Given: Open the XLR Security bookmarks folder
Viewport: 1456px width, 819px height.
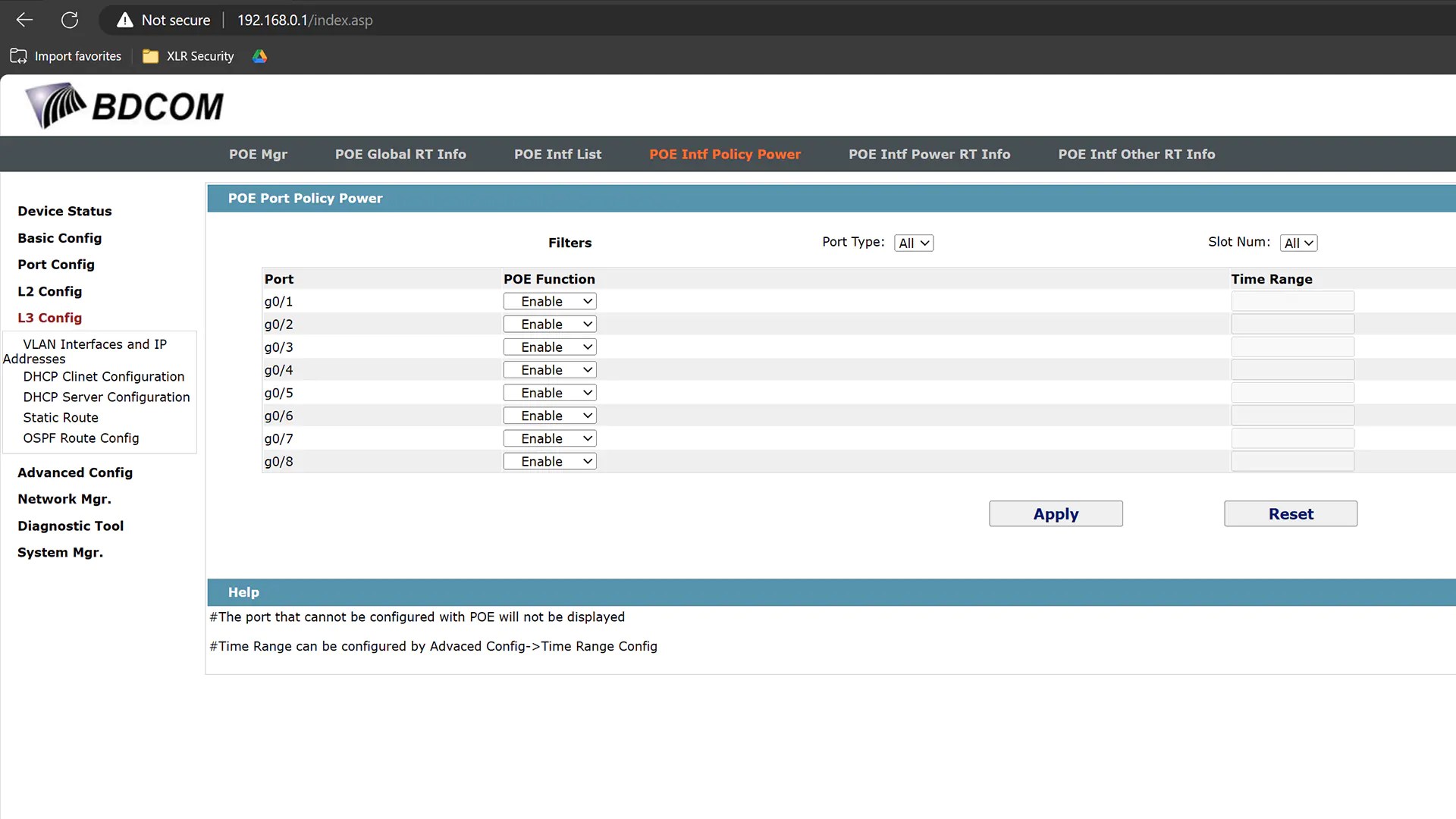Looking at the screenshot, I should (189, 56).
